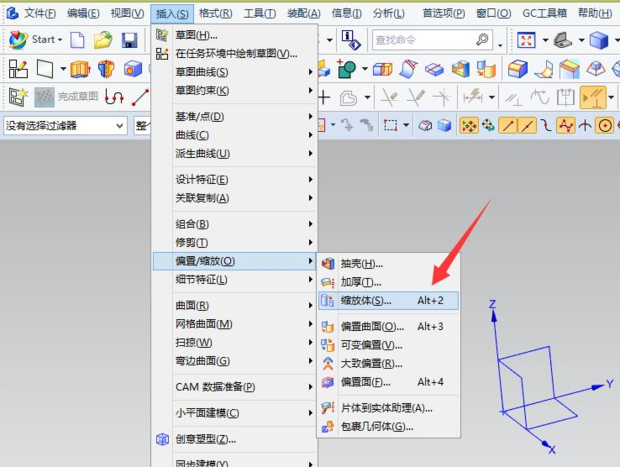Open the 没有选择过滤器 selection filter dropdown

point(65,126)
